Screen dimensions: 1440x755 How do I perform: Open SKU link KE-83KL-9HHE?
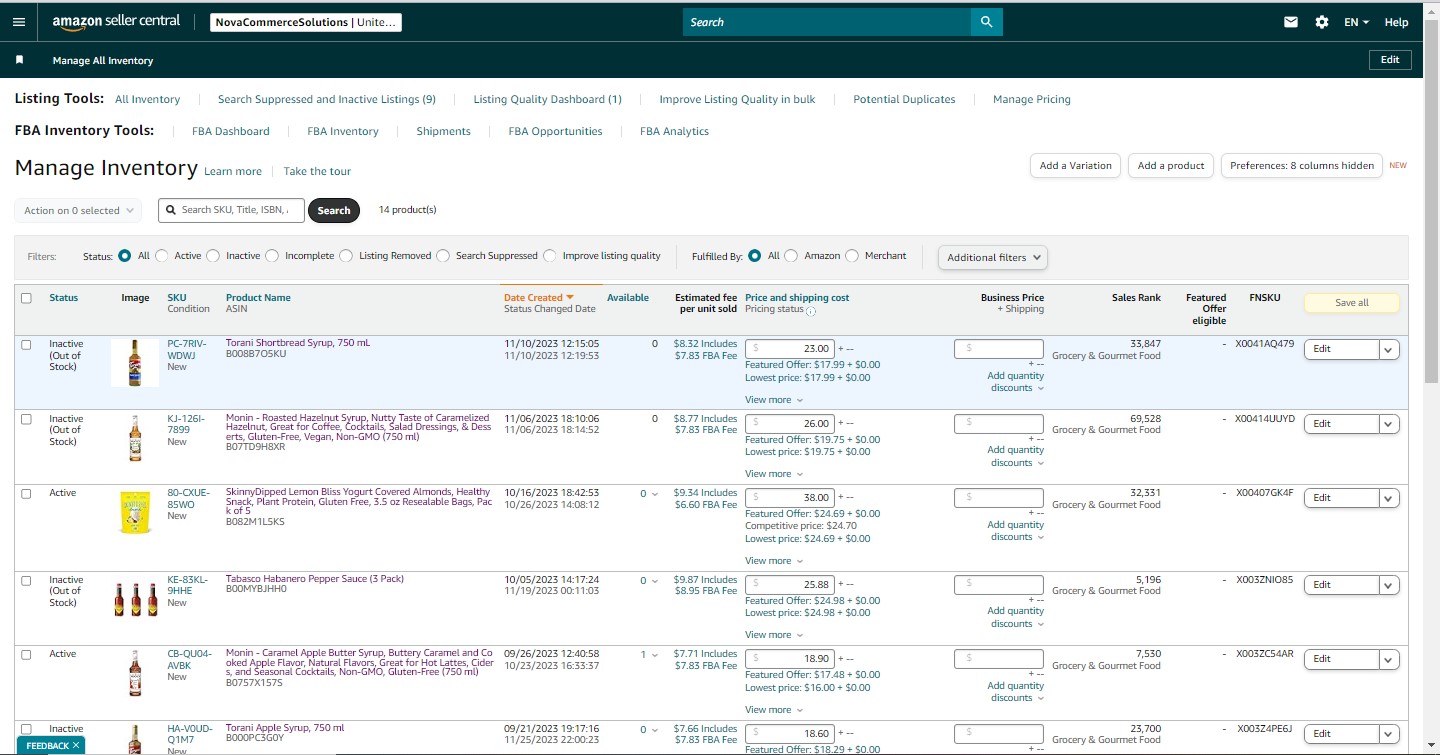click(189, 585)
